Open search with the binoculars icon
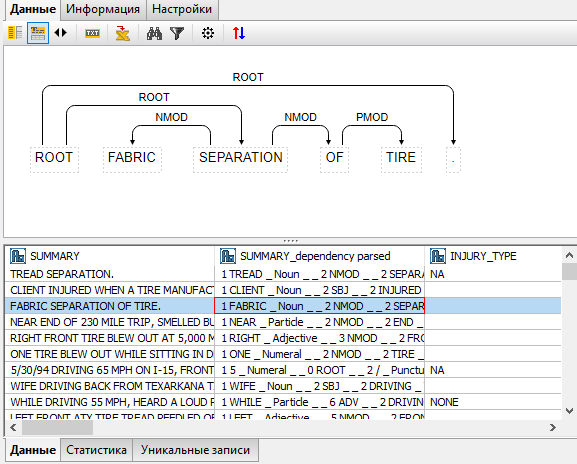Screen dimensions: 577x464 (154, 33)
